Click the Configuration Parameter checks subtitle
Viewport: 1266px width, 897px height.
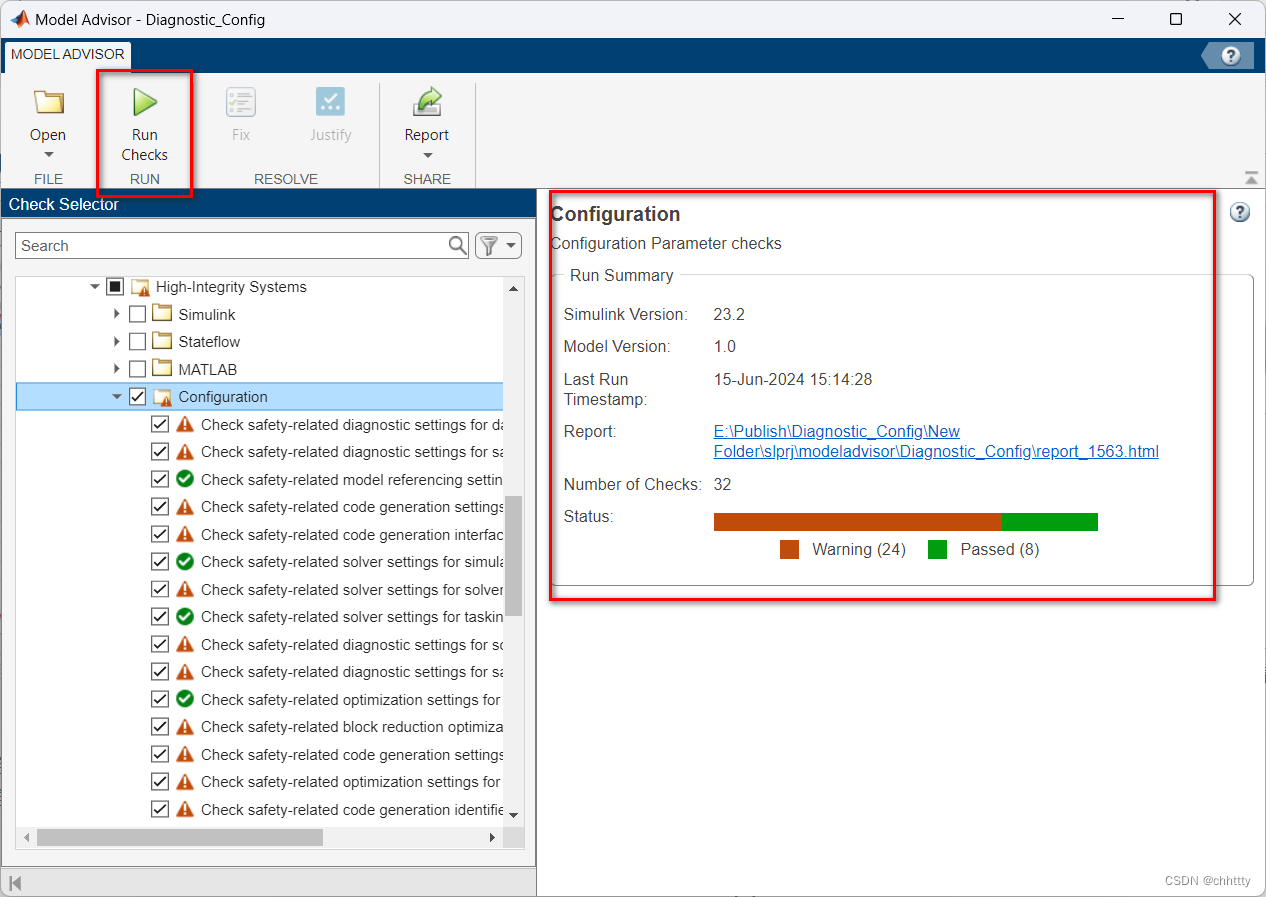click(666, 243)
